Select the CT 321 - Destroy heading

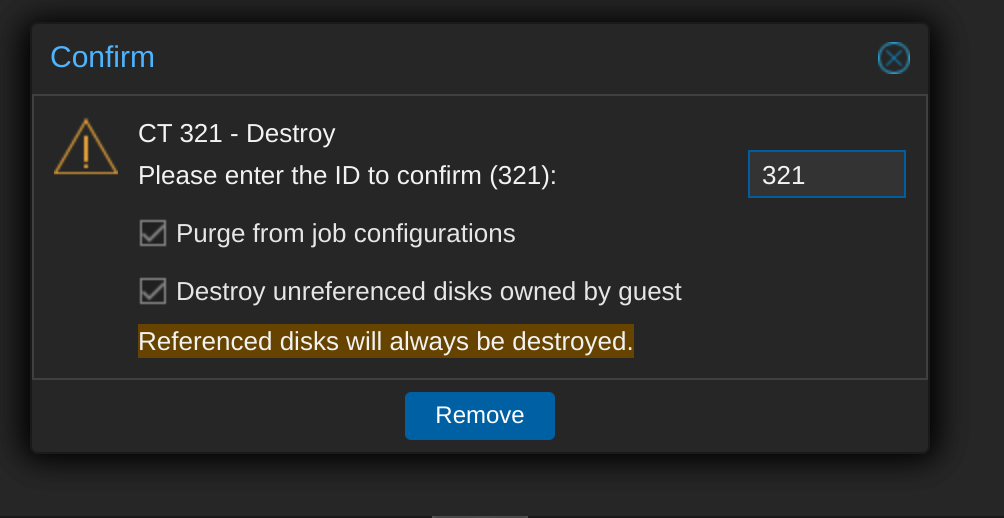coord(236,134)
